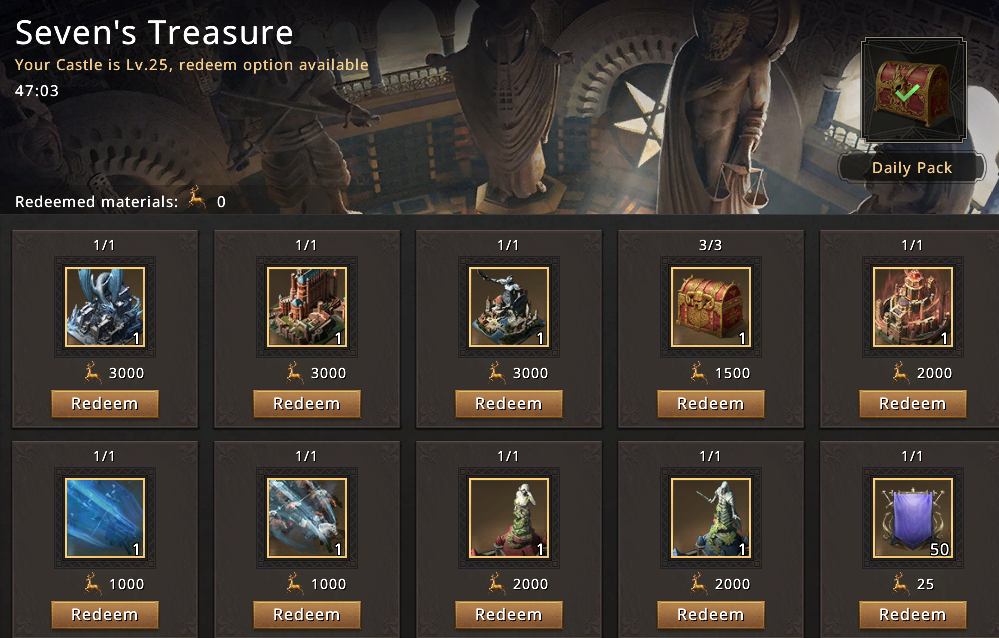The height and width of the screenshot is (638, 999).
Task: Select the red gold treasure chest item
Action: coord(710,307)
